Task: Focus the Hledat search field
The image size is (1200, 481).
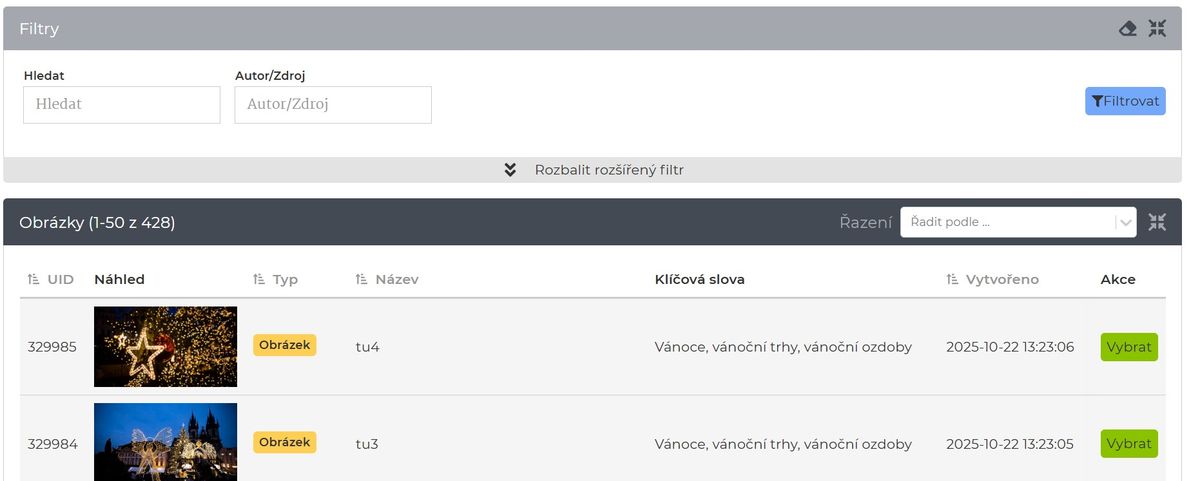Action: pyautogui.click(x=122, y=104)
